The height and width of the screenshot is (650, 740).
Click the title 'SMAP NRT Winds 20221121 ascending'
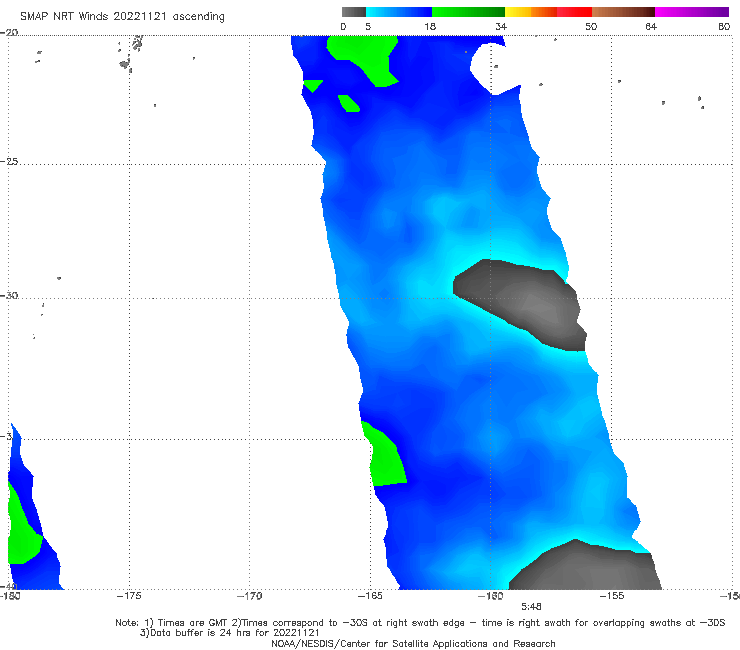click(x=122, y=16)
